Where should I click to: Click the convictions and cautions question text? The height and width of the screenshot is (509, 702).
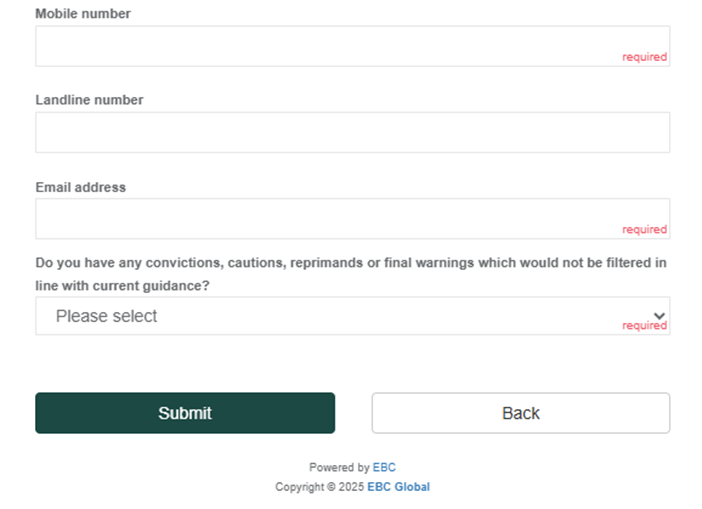(x=350, y=264)
